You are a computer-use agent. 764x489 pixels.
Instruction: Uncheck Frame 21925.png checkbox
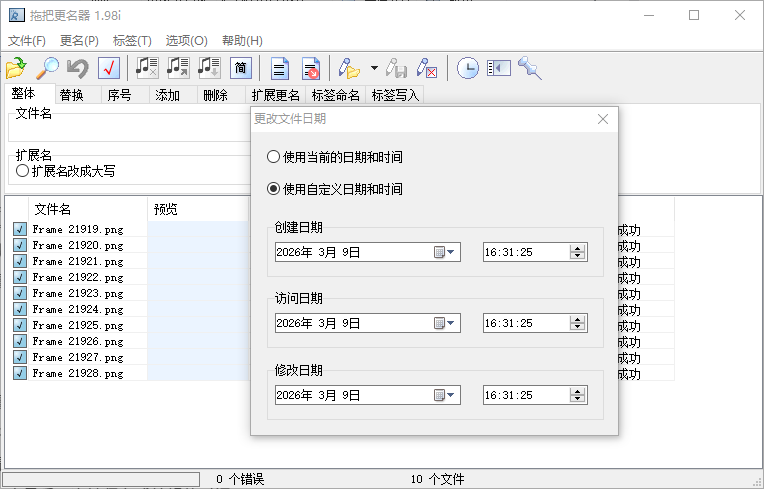pos(19,325)
